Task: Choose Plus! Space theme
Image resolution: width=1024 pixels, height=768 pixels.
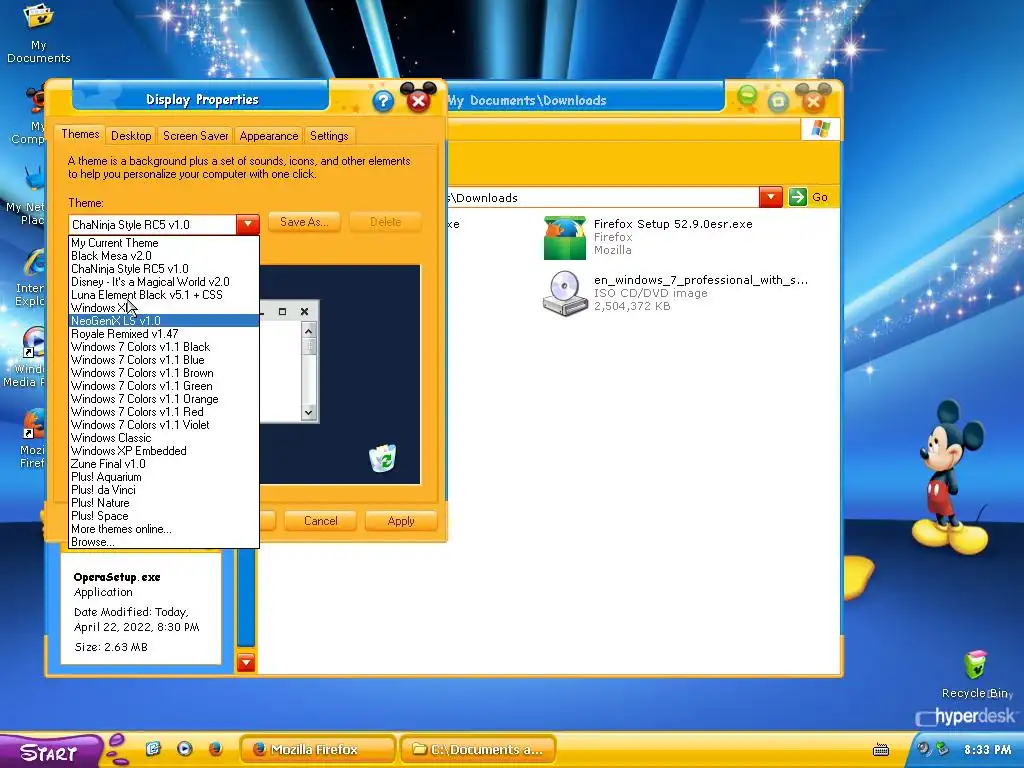Action: 164,516
